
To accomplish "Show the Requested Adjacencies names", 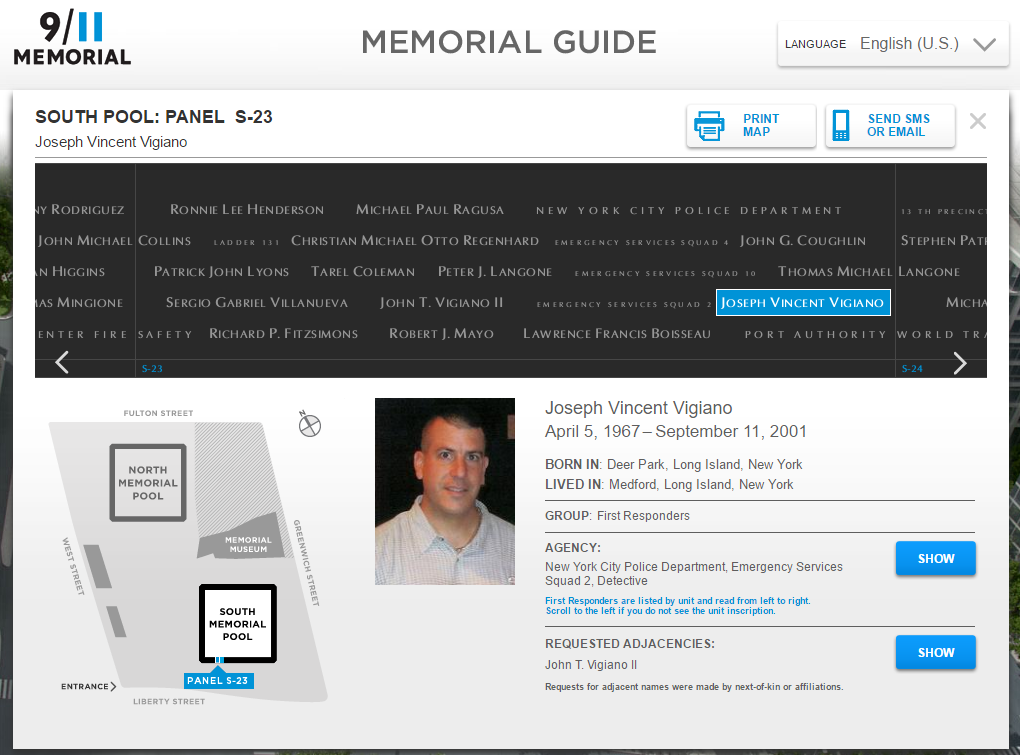I will [935, 653].
